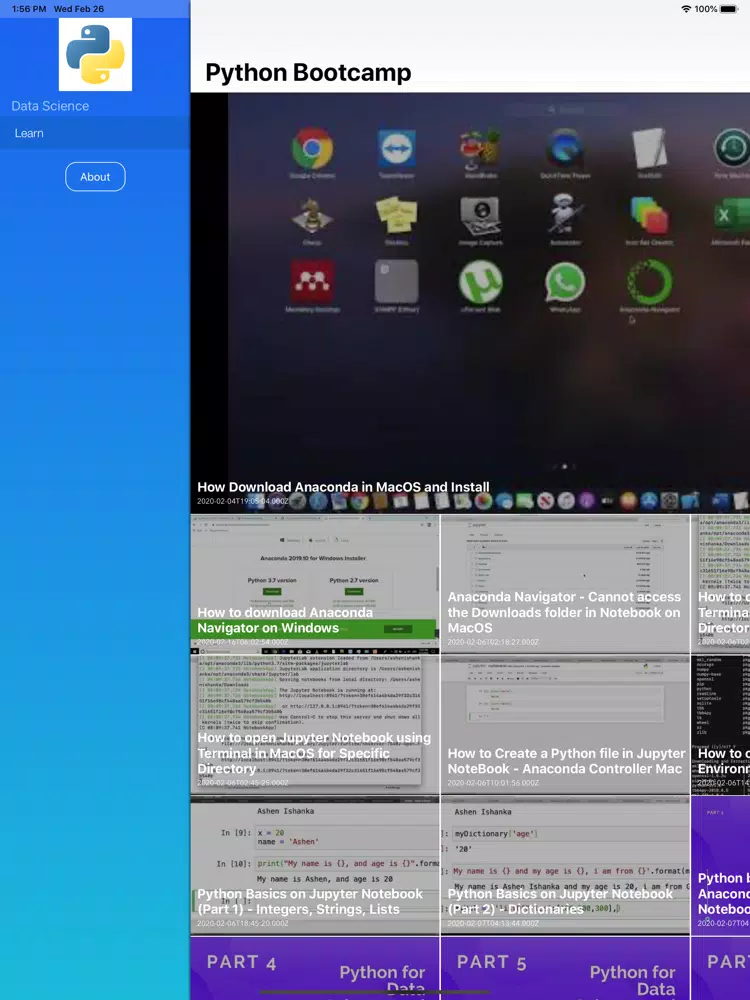Open the partially visible purple 'Python' video in third column
The width and height of the screenshot is (750, 1000).
[x=721, y=865]
